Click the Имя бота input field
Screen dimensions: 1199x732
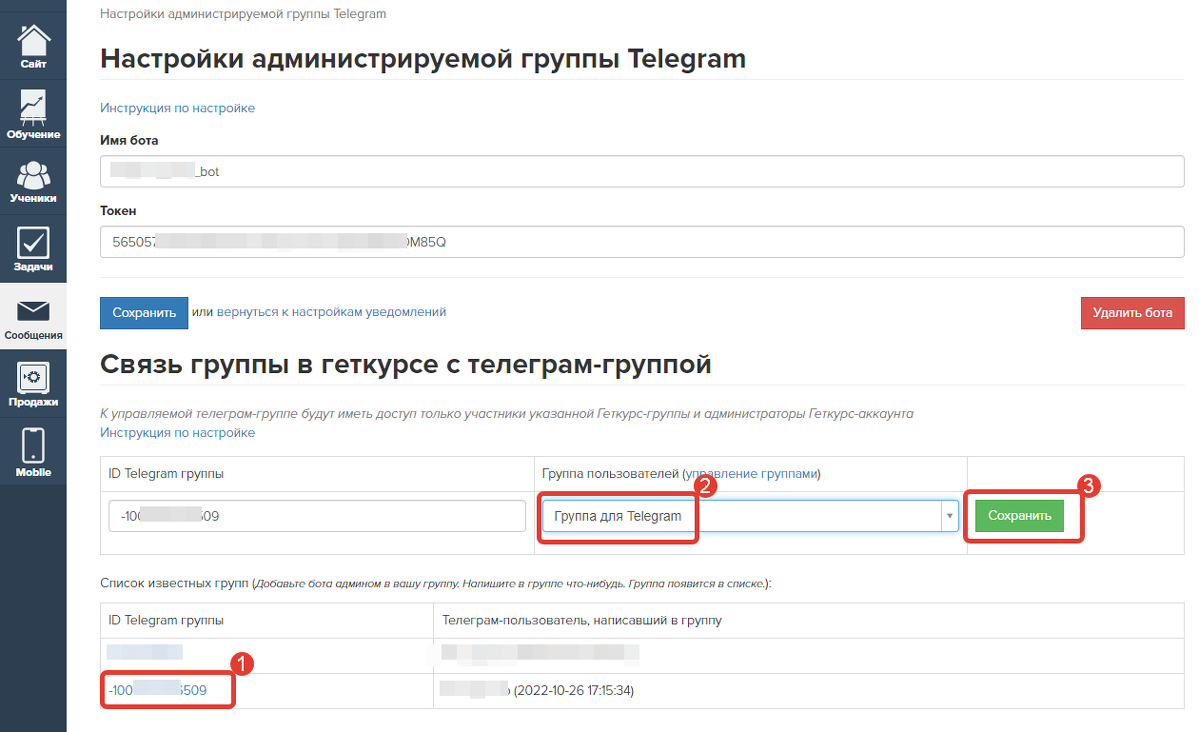click(x=642, y=171)
